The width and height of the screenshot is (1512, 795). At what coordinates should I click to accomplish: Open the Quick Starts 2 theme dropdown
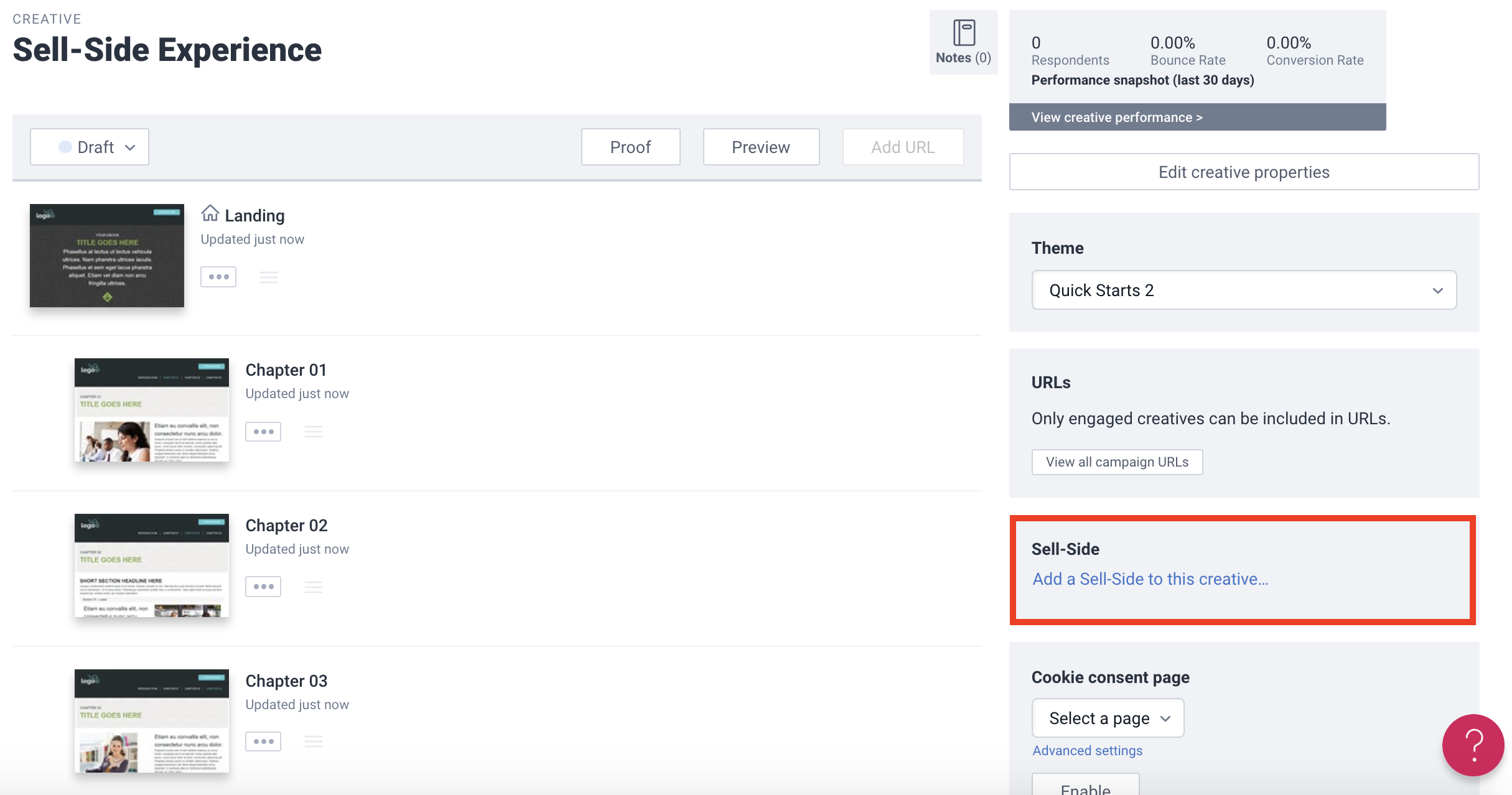coord(1244,290)
